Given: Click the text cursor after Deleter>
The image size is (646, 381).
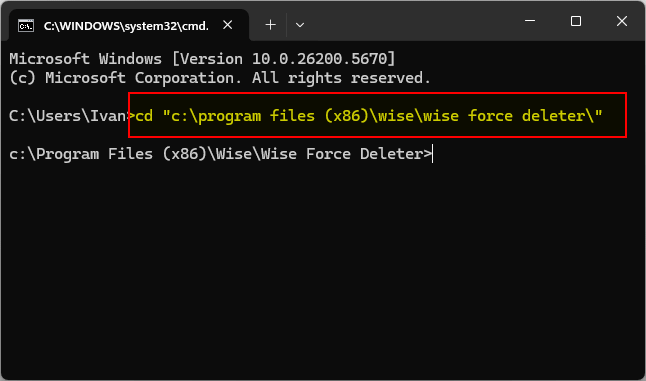Looking at the screenshot, I should click(433, 154).
